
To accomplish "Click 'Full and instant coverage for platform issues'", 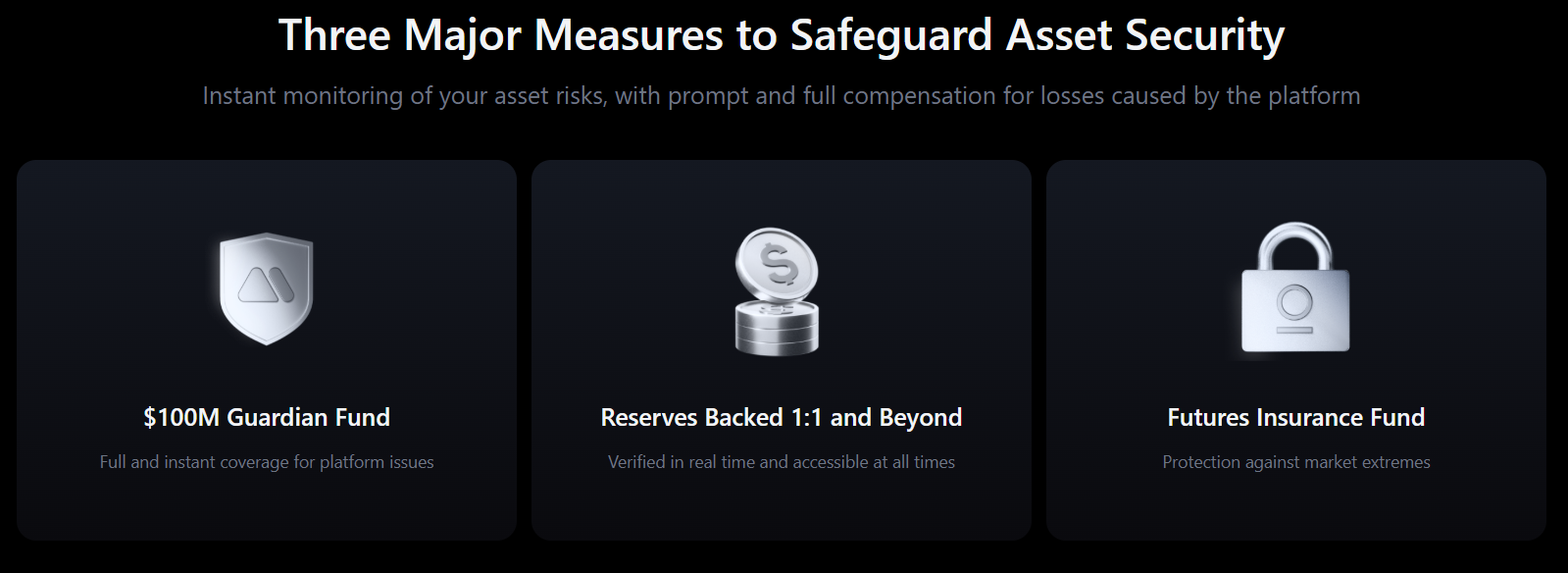I will pos(267,462).
